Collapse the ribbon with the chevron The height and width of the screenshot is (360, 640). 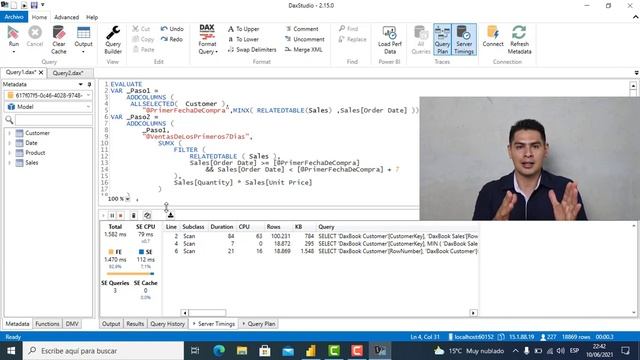click(636, 17)
